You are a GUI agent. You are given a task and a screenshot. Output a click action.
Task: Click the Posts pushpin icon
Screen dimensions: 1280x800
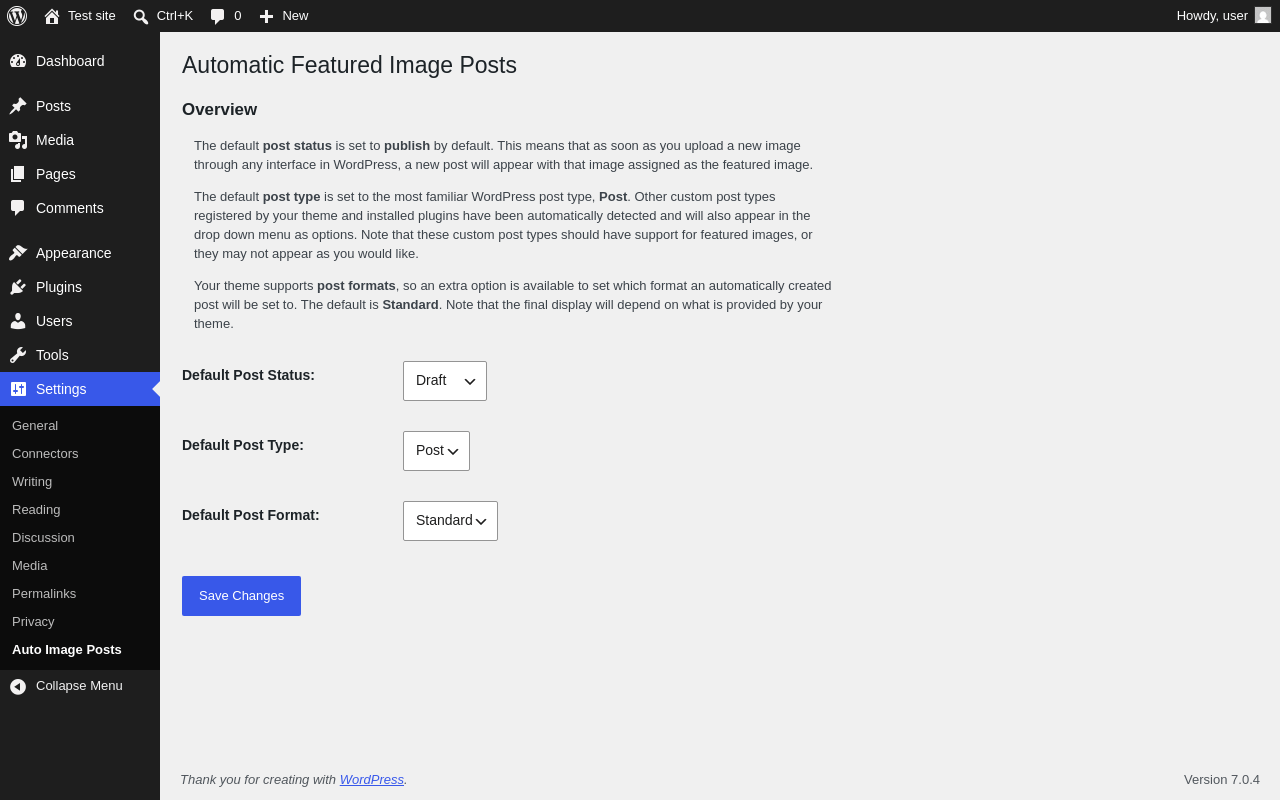[x=18, y=106]
